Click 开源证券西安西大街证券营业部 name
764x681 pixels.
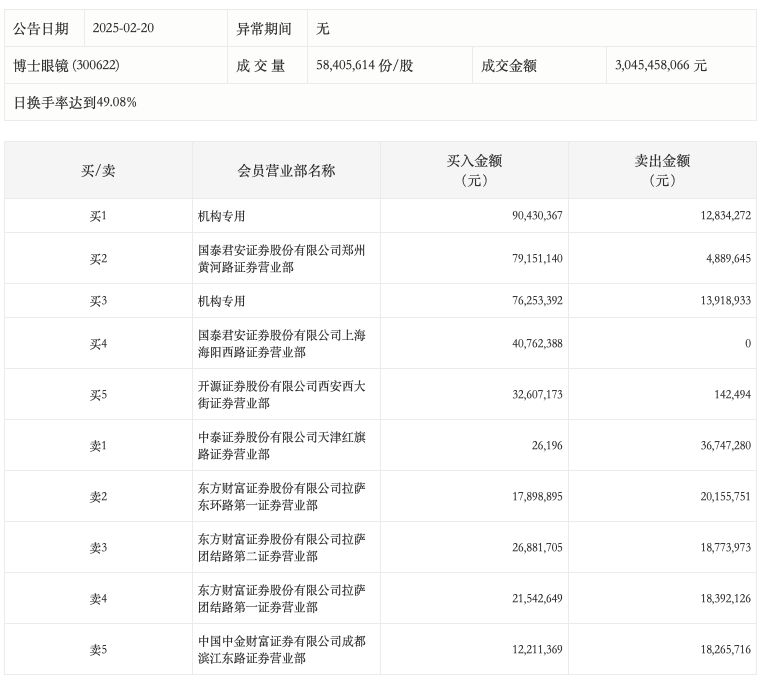(x=281, y=395)
